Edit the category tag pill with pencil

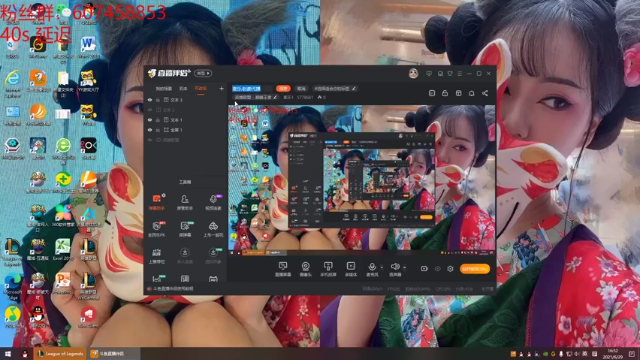(x=335, y=88)
